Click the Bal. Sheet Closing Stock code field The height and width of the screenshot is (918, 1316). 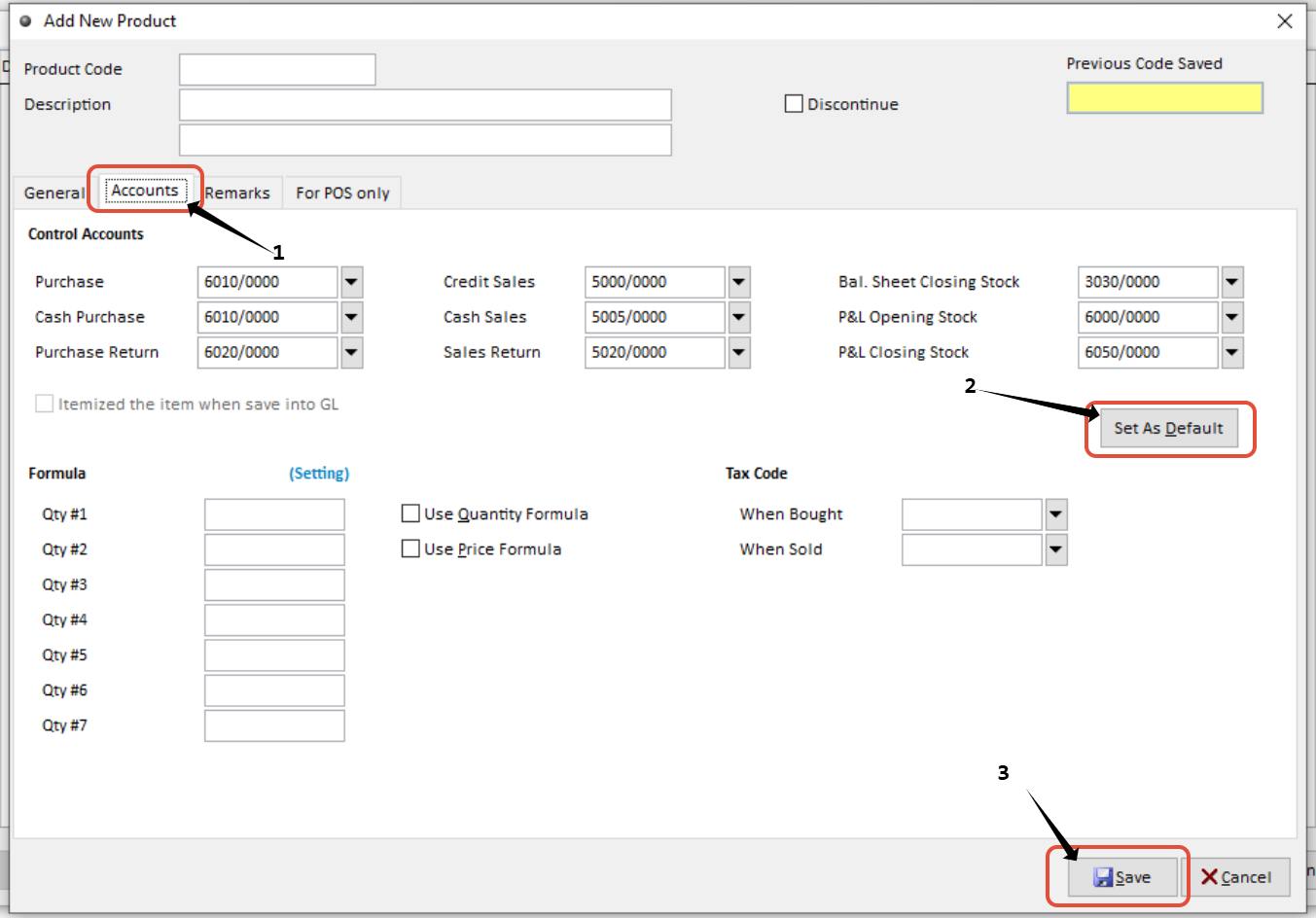[1148, 282]
